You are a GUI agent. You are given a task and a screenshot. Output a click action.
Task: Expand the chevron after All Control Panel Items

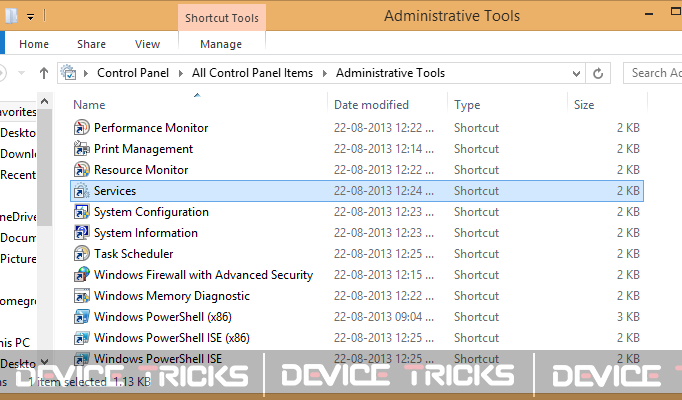(x=324, y=73)
